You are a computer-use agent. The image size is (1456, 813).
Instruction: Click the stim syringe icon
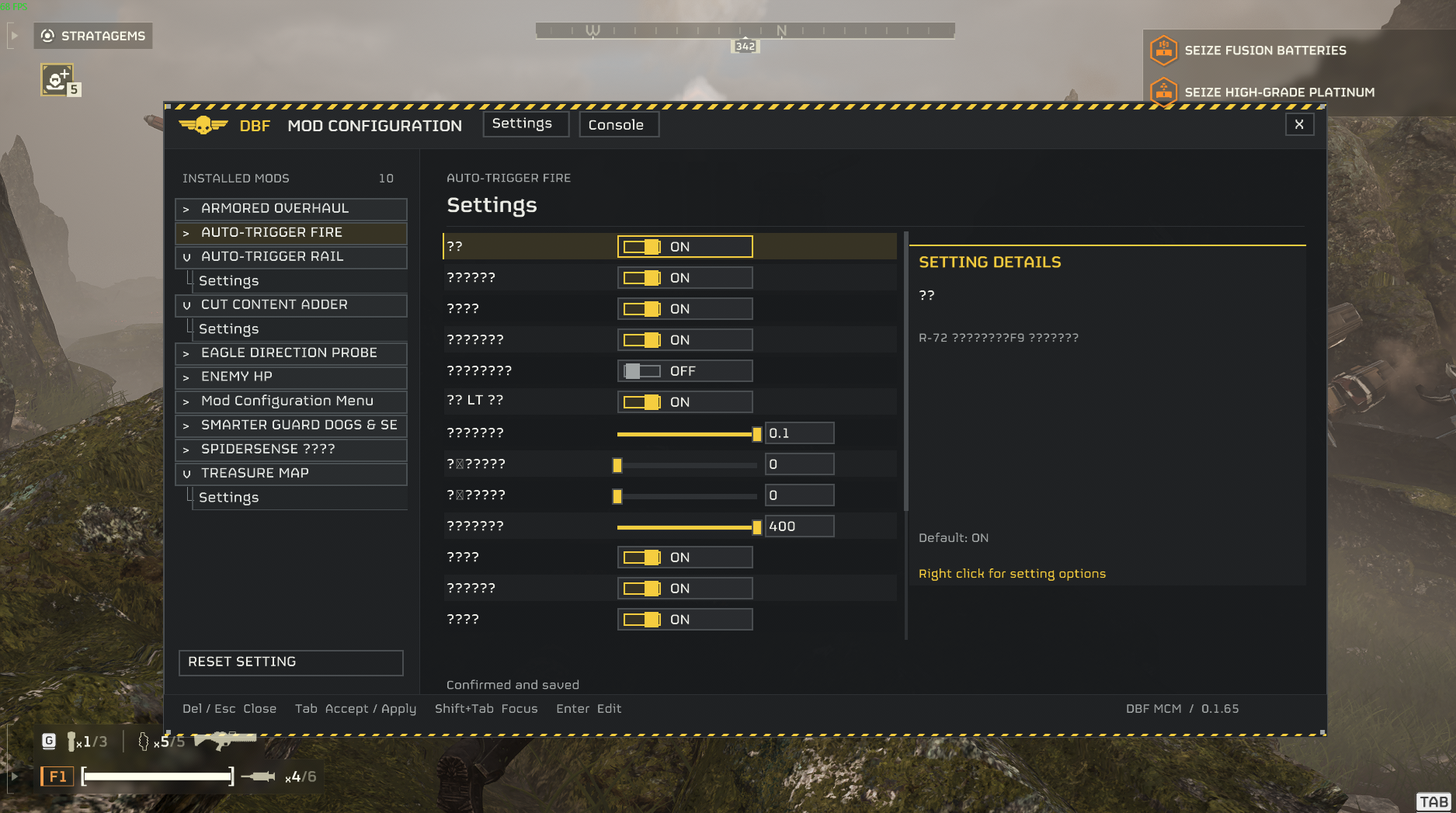tap(258, 777)
